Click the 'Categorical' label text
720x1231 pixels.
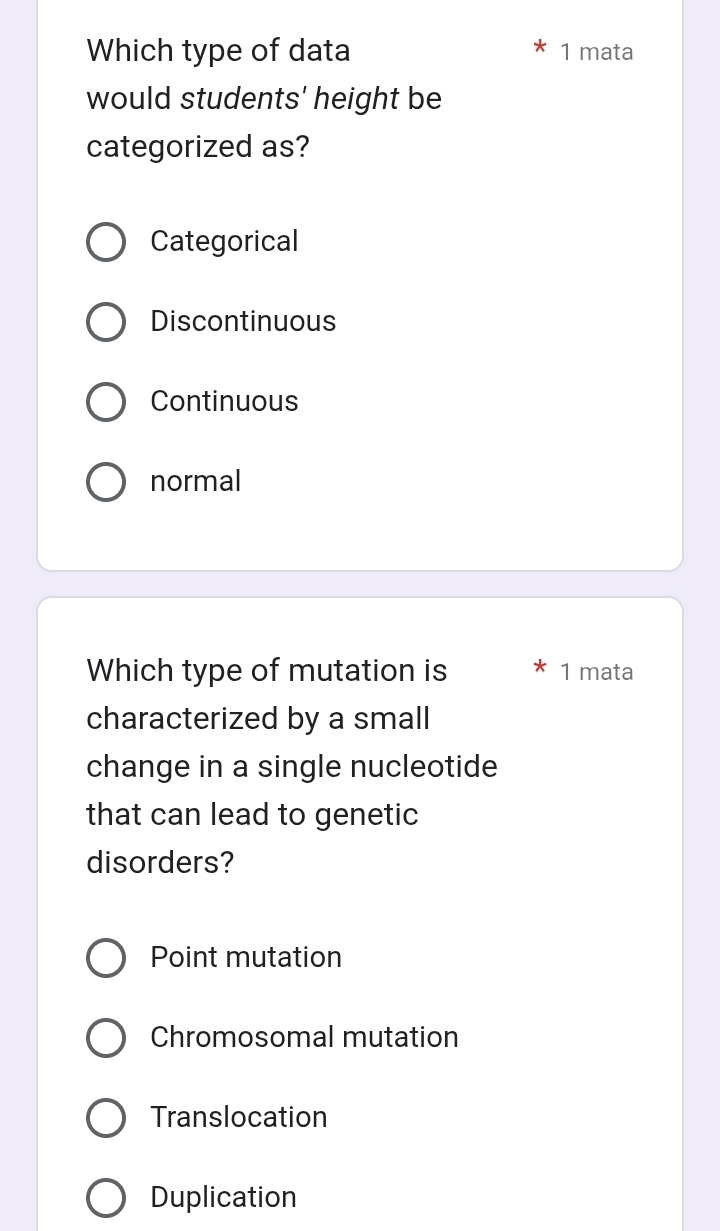click(224, 242)
